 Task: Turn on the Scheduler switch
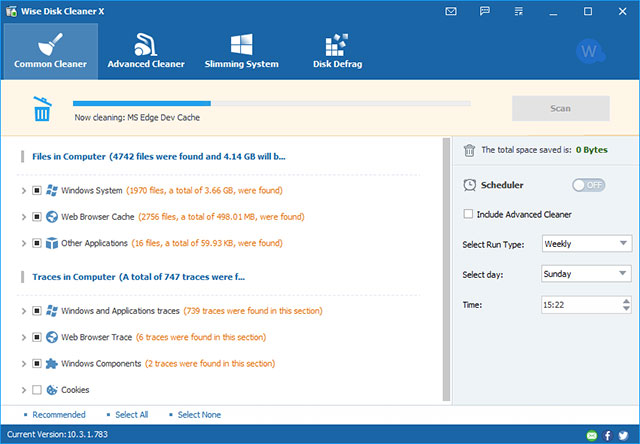[x=588, y=185]
